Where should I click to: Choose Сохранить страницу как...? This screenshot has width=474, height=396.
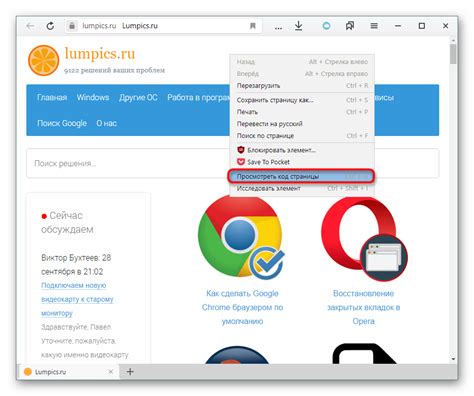(x=302, y=100)
